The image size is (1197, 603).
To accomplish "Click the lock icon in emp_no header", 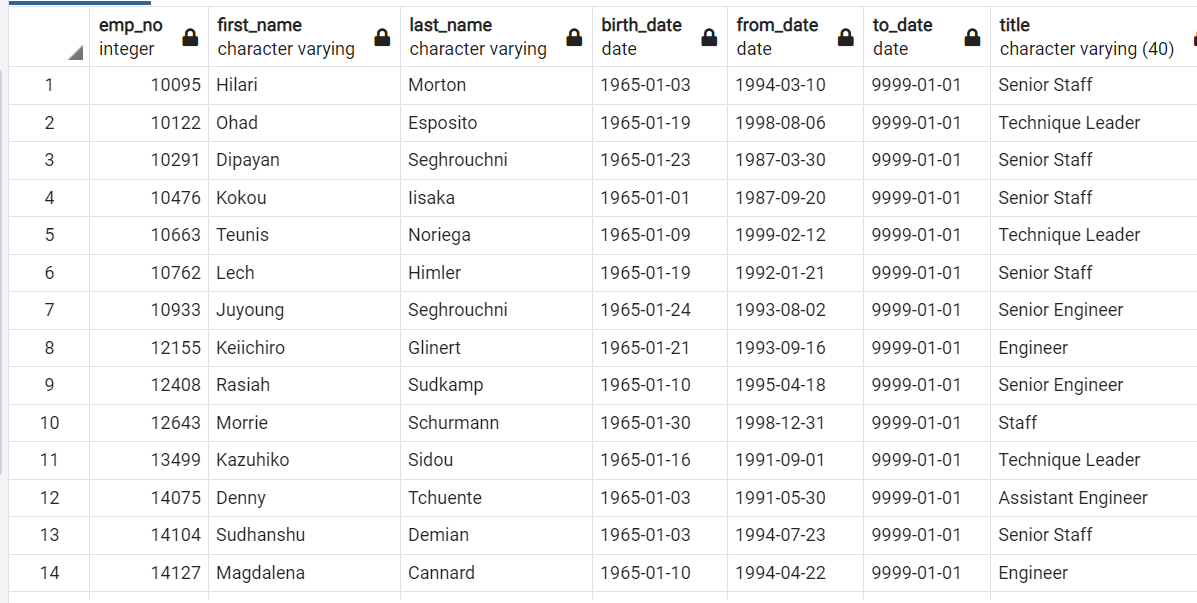I will pos(190,38).
